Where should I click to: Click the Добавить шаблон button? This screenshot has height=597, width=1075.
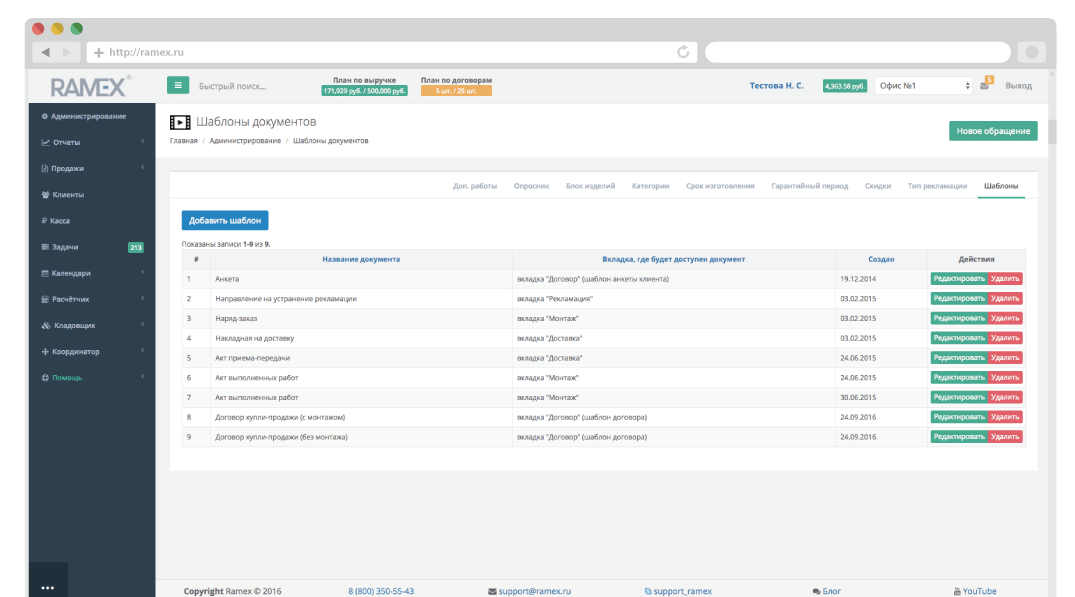coord(225,221)
